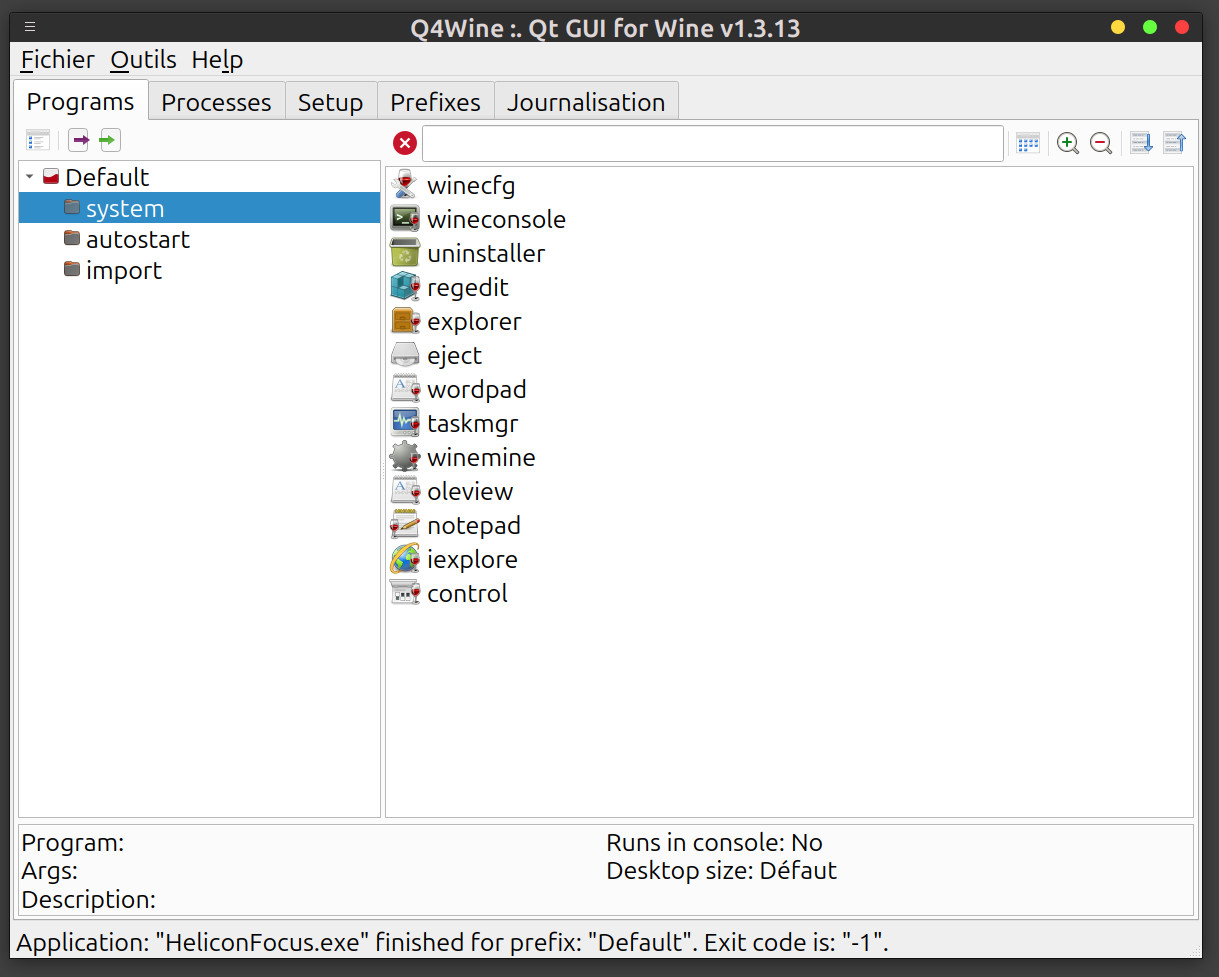1219x977 pixels.
Task: Select the control panel icon
Action: (404, 593)
